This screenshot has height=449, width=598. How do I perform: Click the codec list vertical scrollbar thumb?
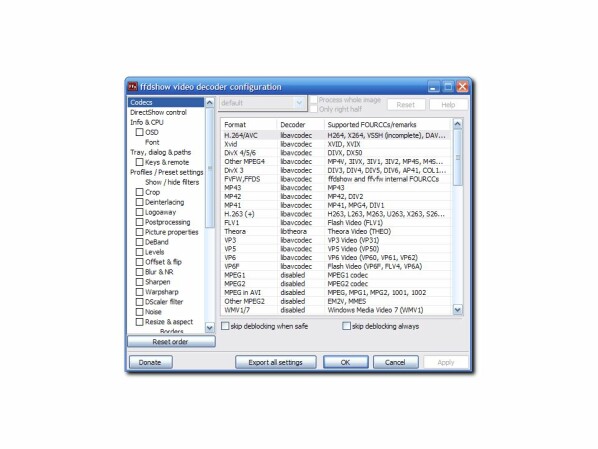click(458, 158)
